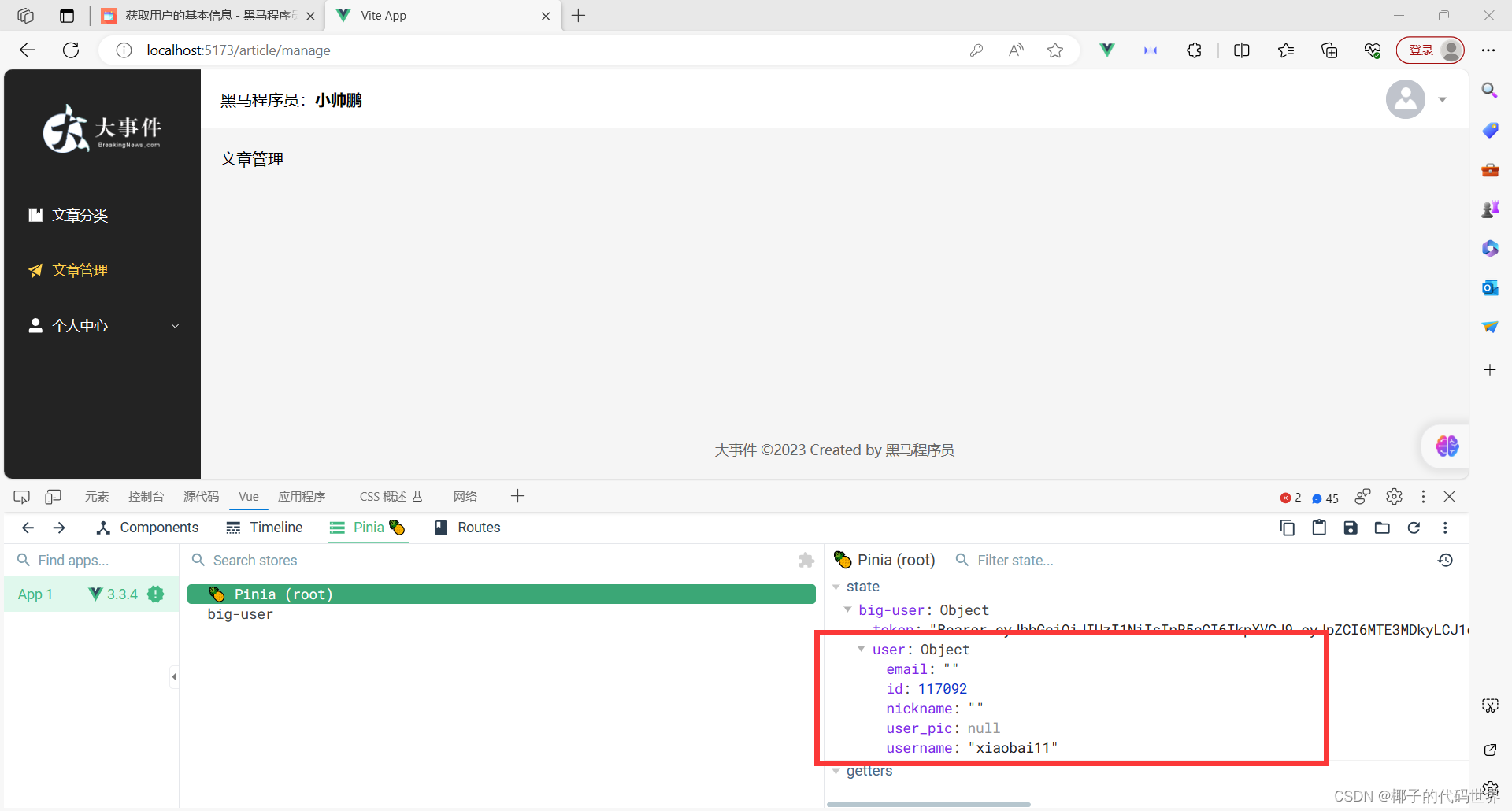Show the 2 errors indicator in devtools
The width and height of the screenshot is (1512, 811).
pyautogui.click(x=1290, y=498)
